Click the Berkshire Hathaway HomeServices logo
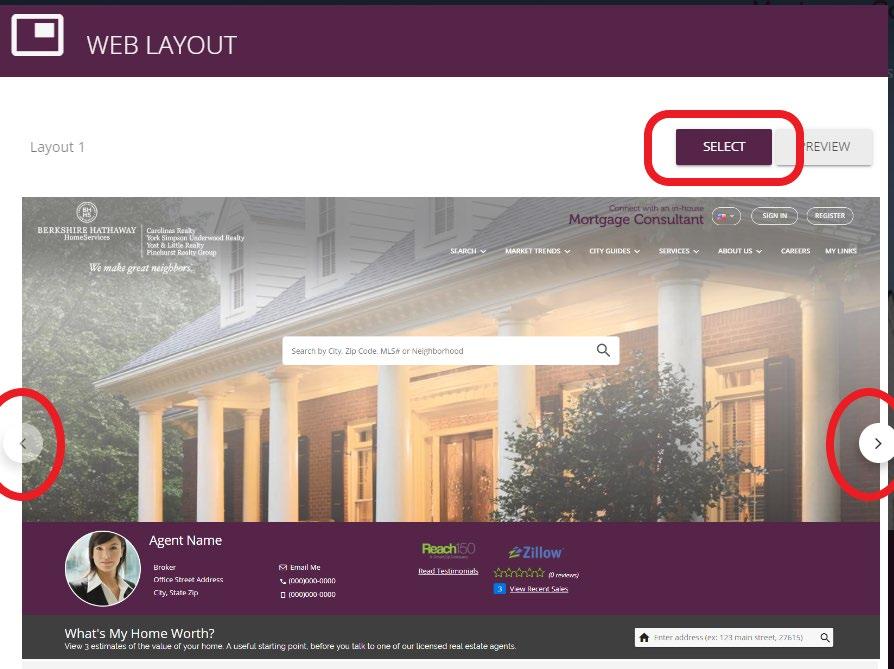 87,221
